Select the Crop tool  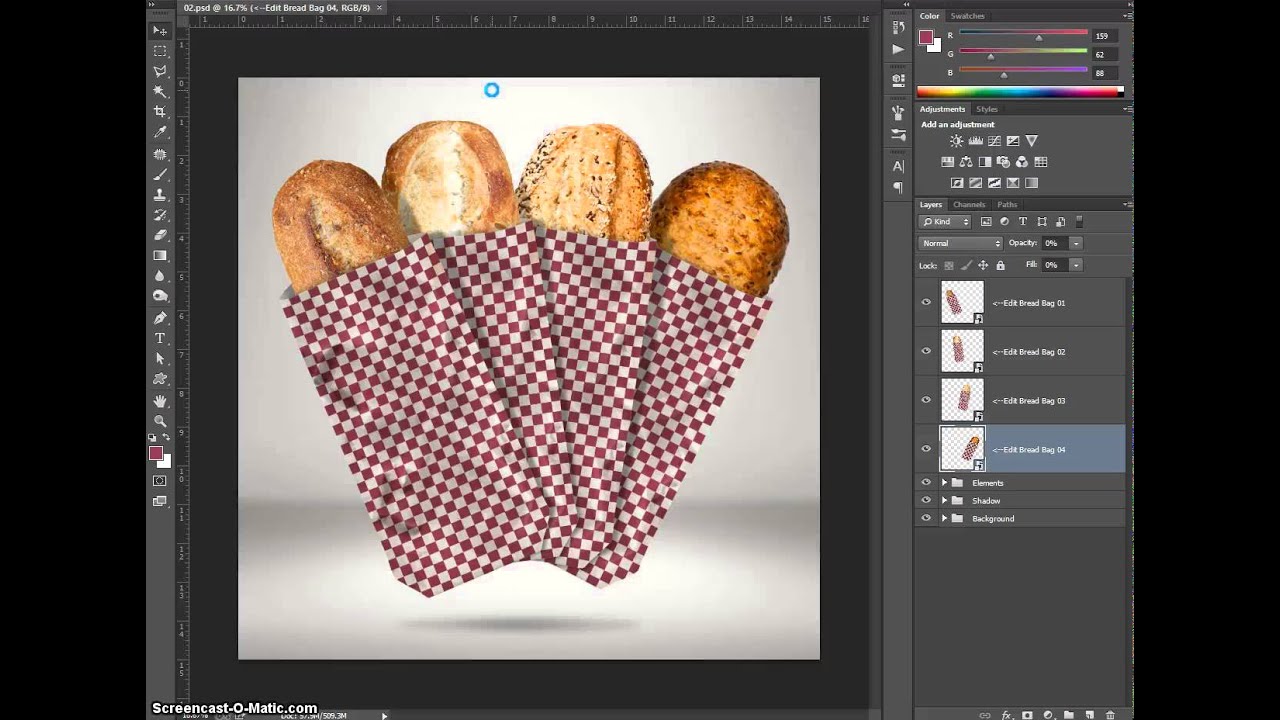(160, 112)
